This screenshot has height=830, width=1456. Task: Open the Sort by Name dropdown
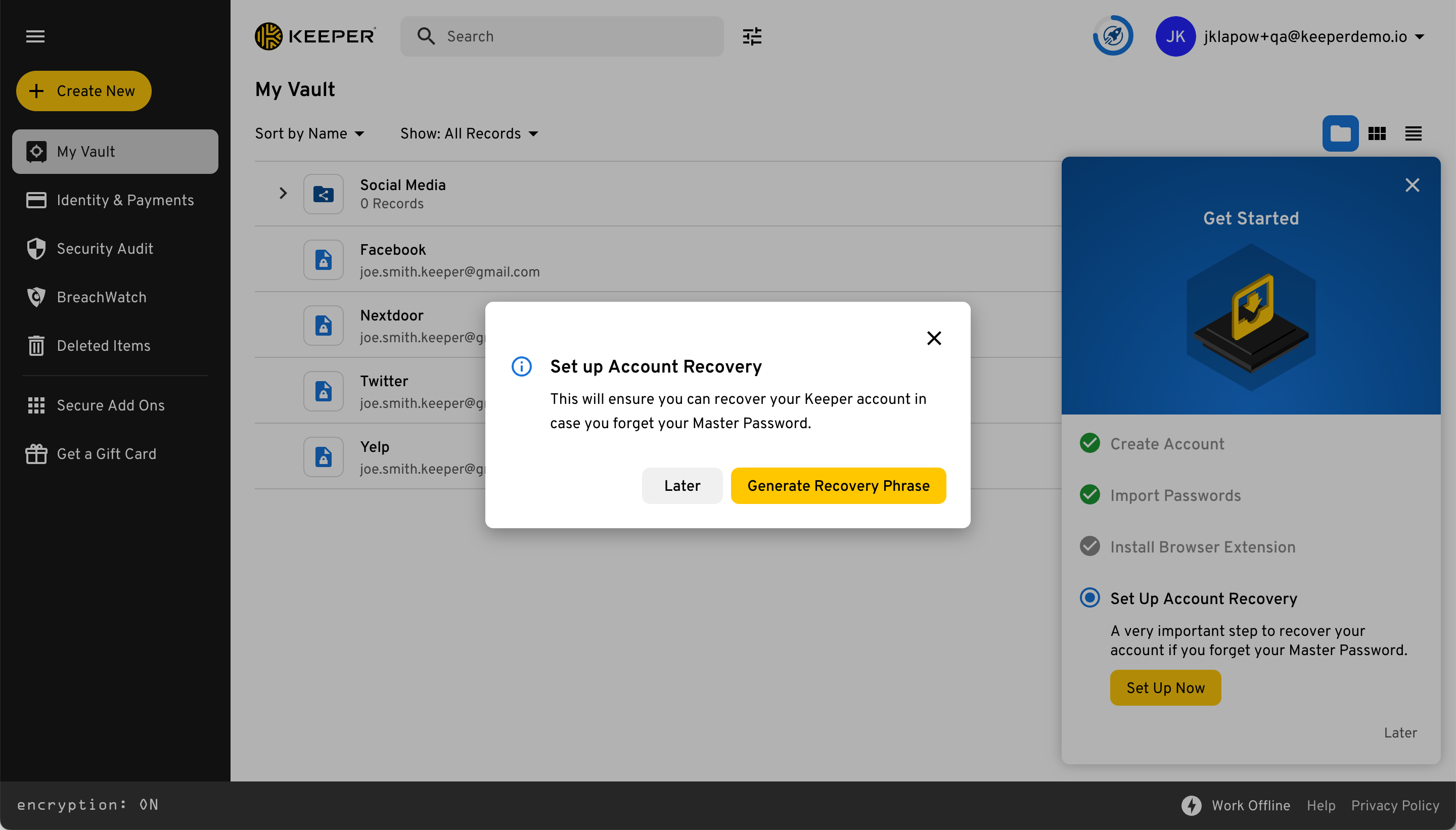309,134
